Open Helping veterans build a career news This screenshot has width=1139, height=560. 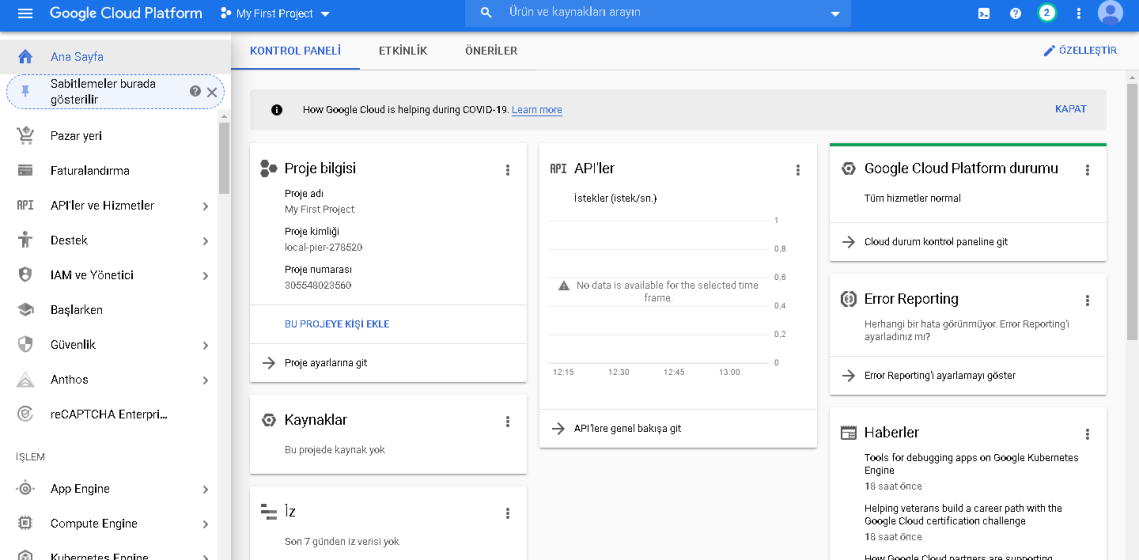point(963,514)
